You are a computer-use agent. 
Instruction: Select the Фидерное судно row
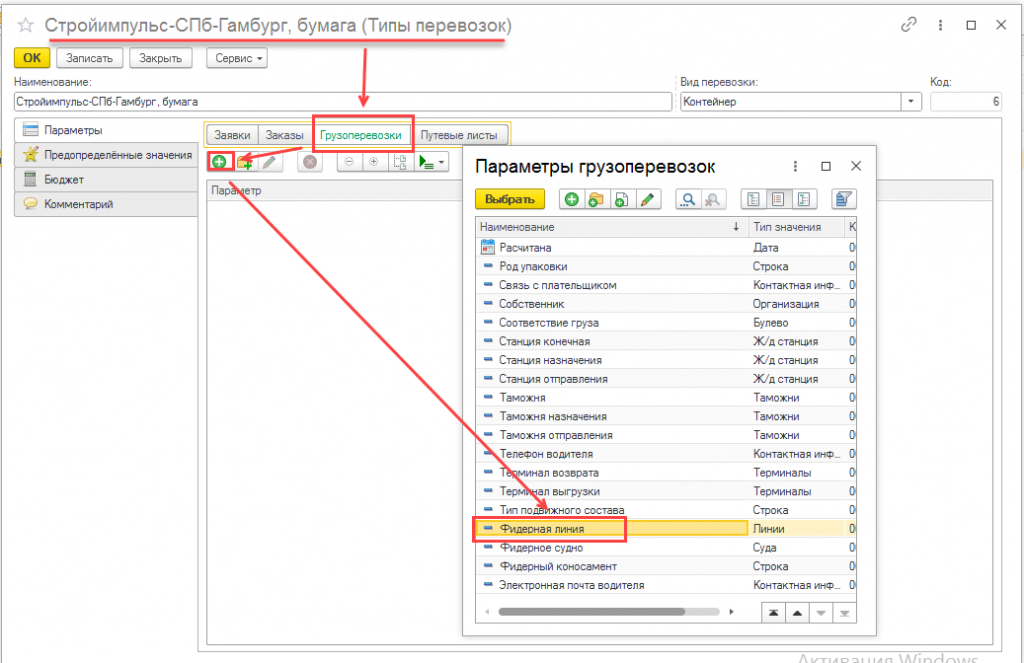(x=665, y=547)
